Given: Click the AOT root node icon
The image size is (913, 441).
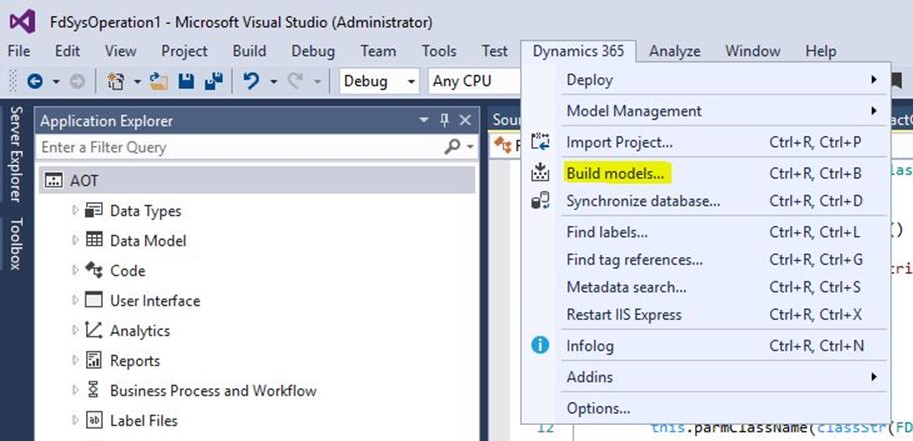Looking at the screenshot, I should coord(54,181).
